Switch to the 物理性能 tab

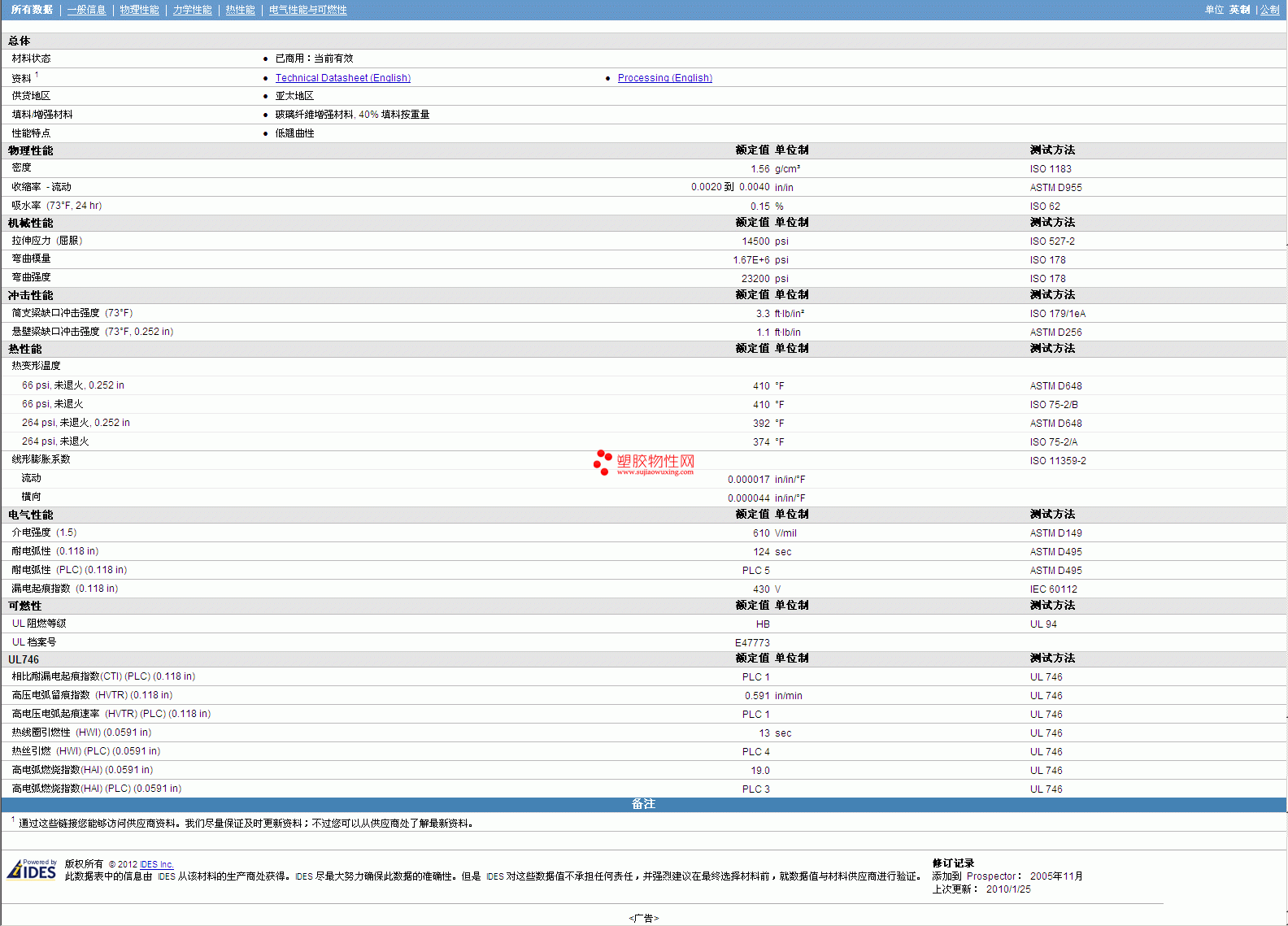point(139,10)
